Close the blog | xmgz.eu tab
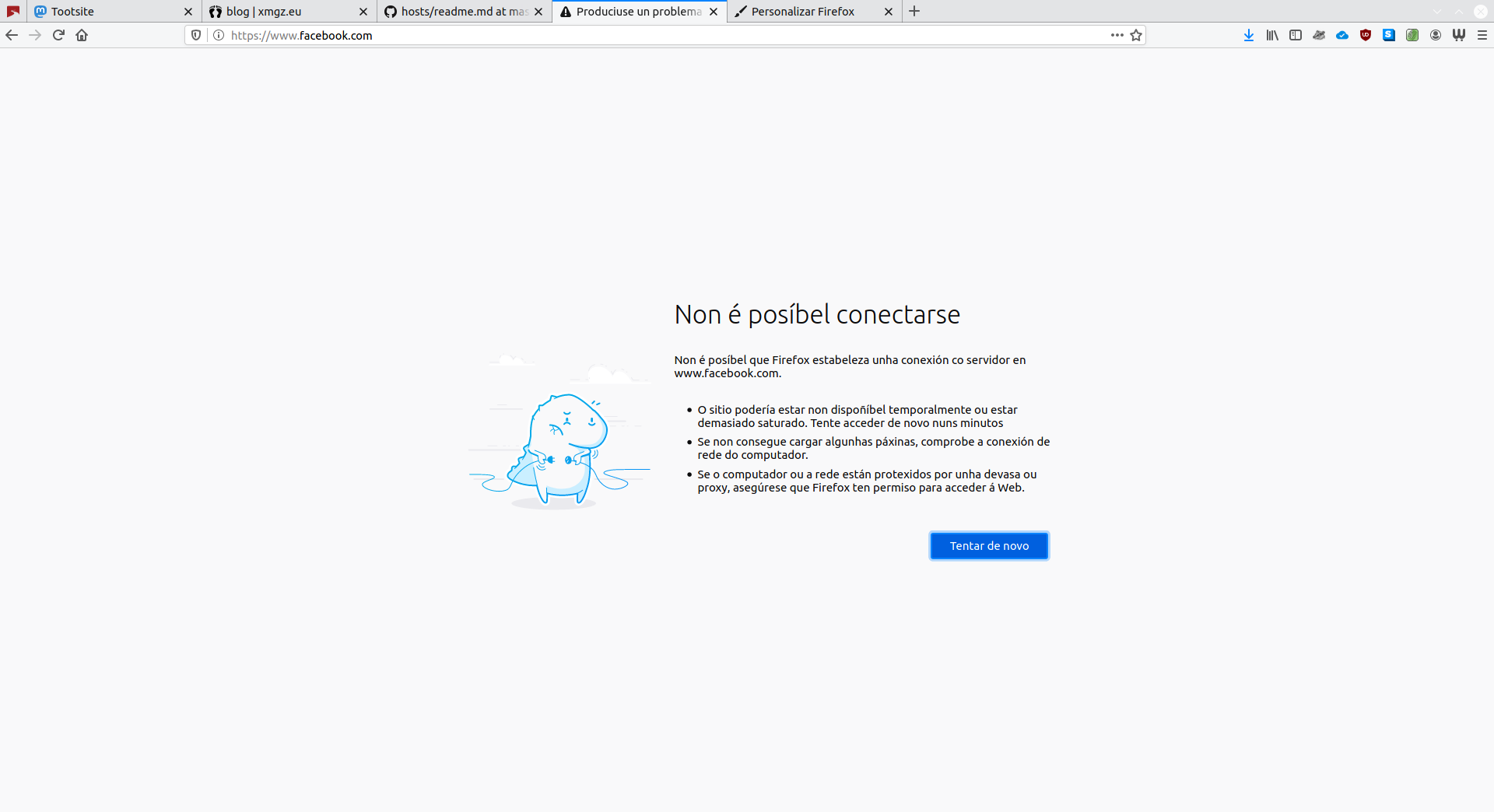This screenshot has width=1494, height=812. pyautogui.click(x=363, y=12)
